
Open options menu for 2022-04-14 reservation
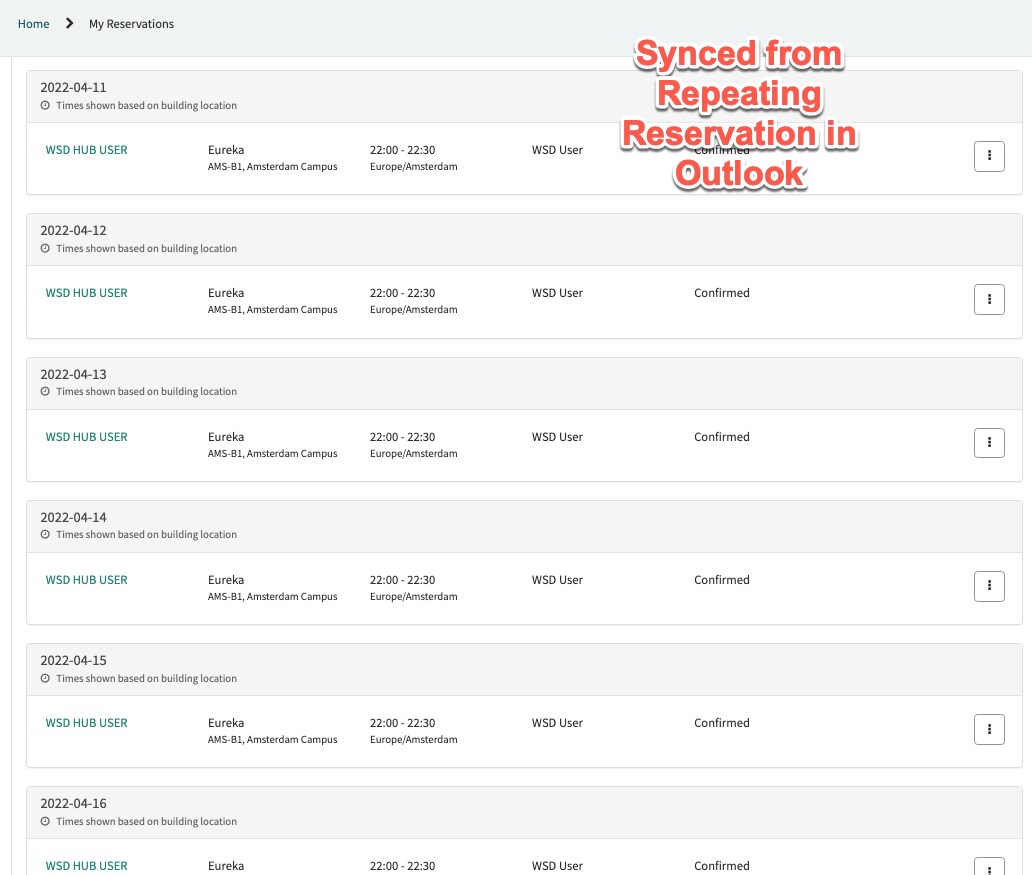[x=989, y=585]
